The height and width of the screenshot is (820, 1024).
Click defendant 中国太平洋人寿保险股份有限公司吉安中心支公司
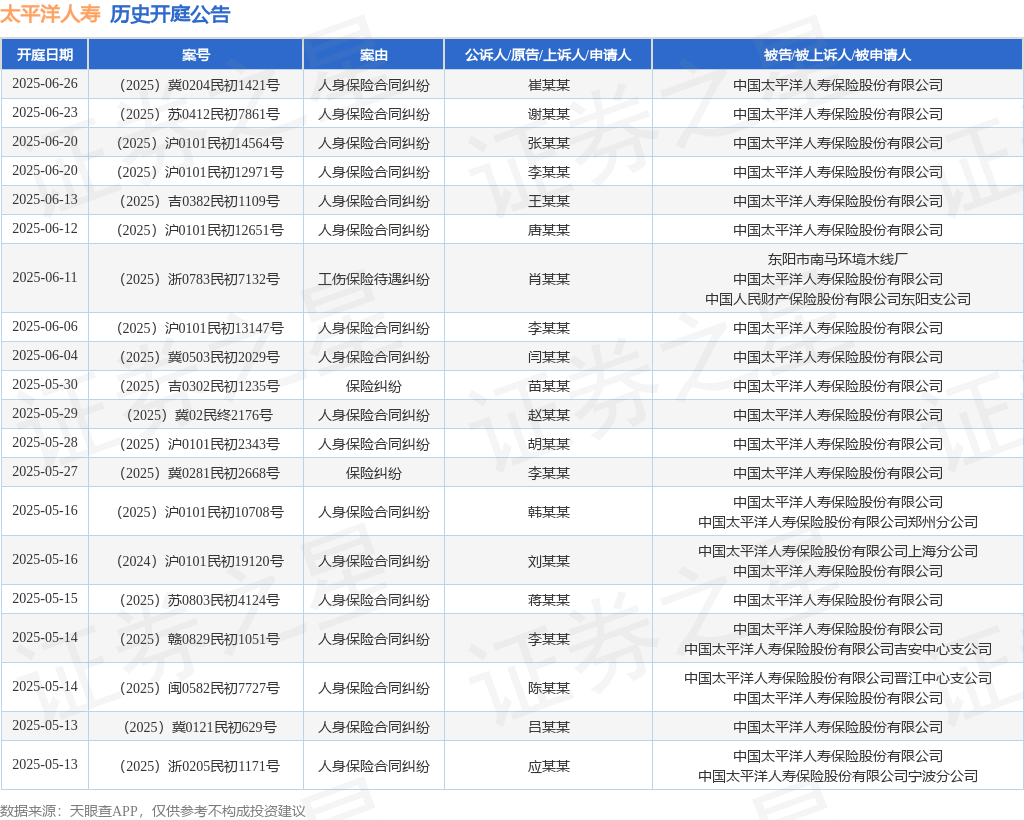tap(838, 649)
